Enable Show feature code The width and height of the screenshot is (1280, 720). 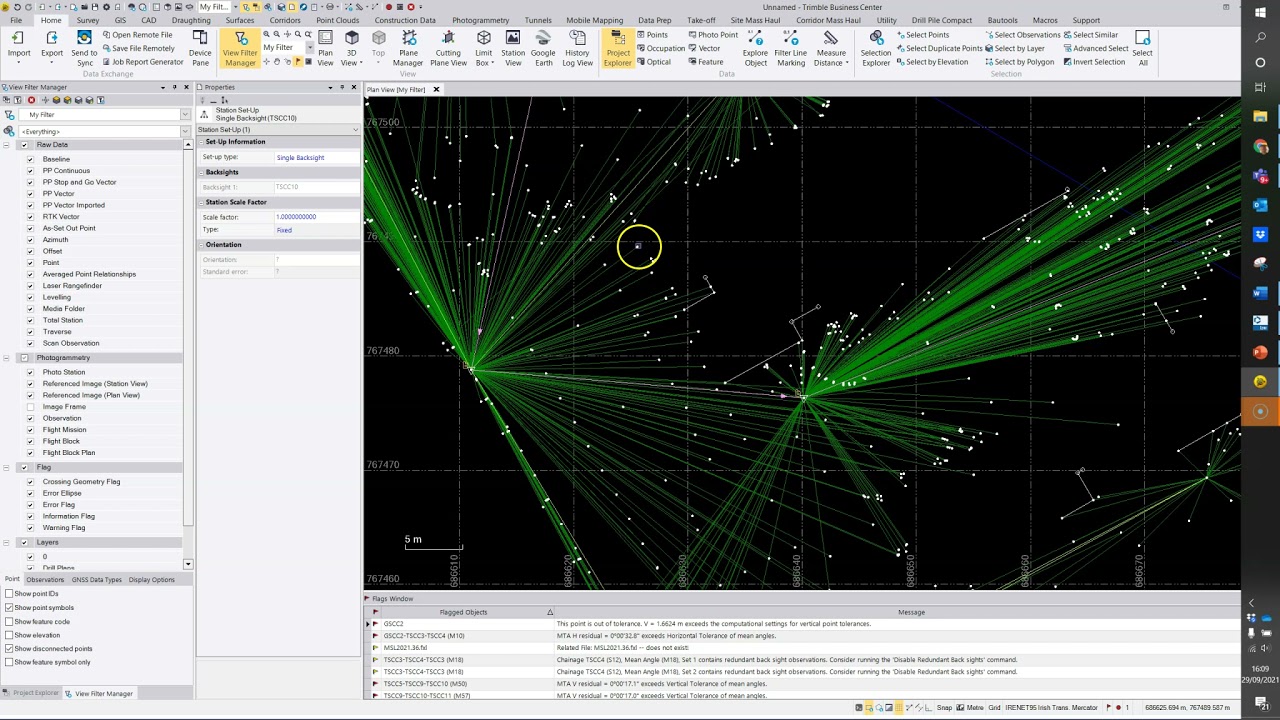point(9,622)
